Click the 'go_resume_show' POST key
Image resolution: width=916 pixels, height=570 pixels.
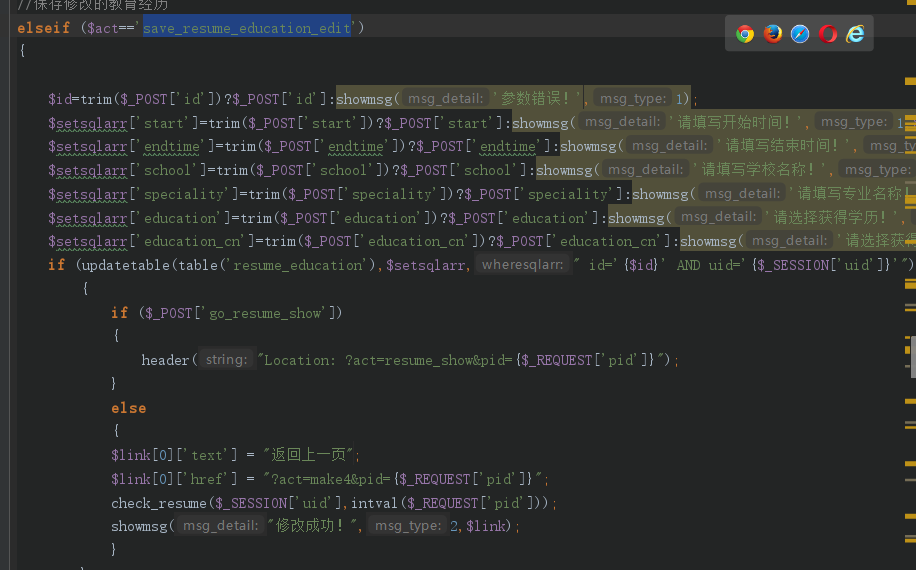(266, 314)
